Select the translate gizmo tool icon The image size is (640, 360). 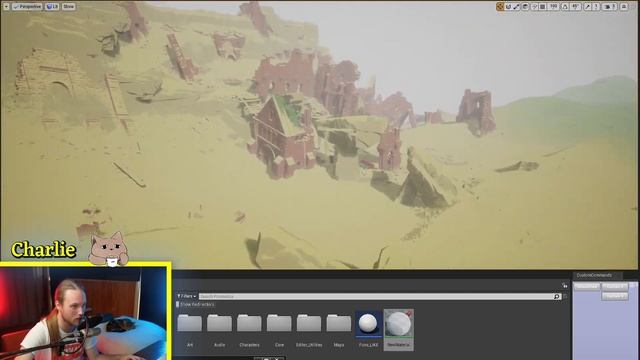pyautogui.click(x=500, y=7)
